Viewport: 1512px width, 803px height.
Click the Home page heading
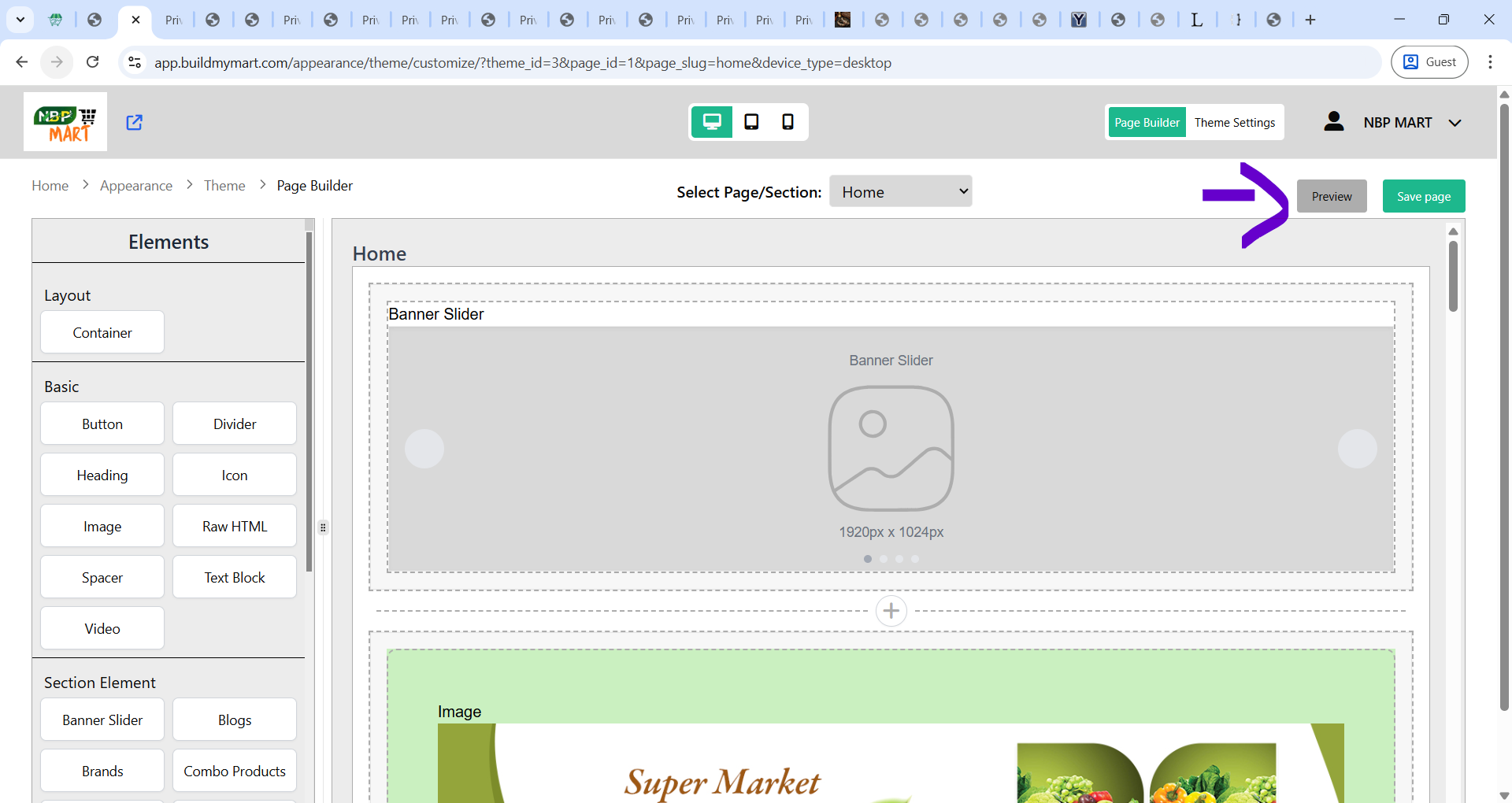380,253
